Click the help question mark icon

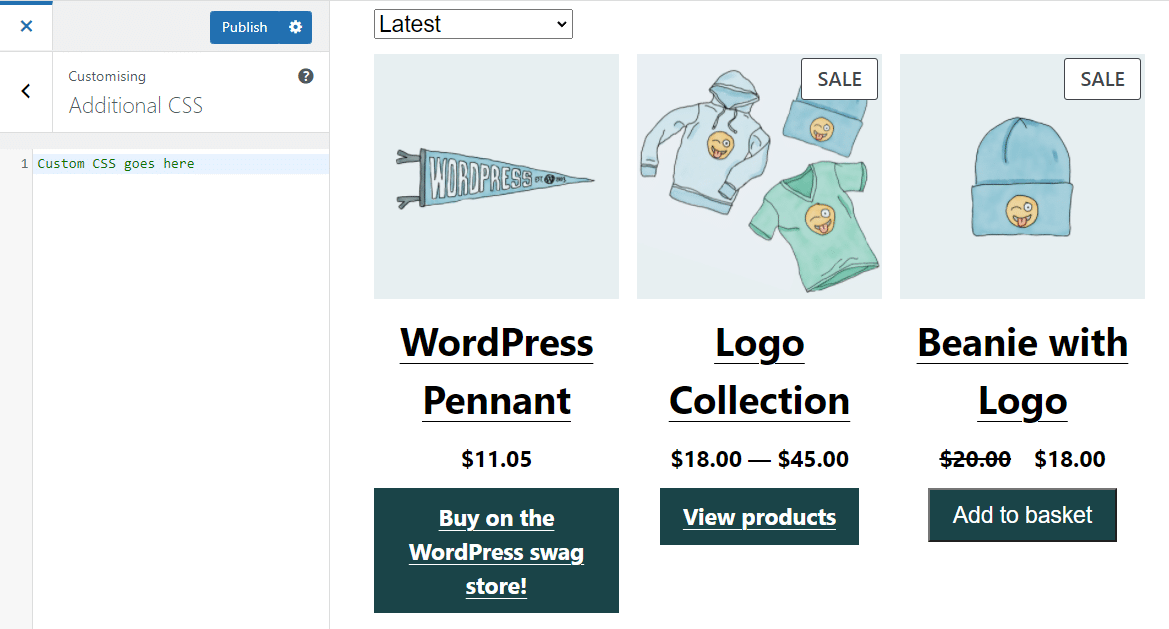click(306, 75)
